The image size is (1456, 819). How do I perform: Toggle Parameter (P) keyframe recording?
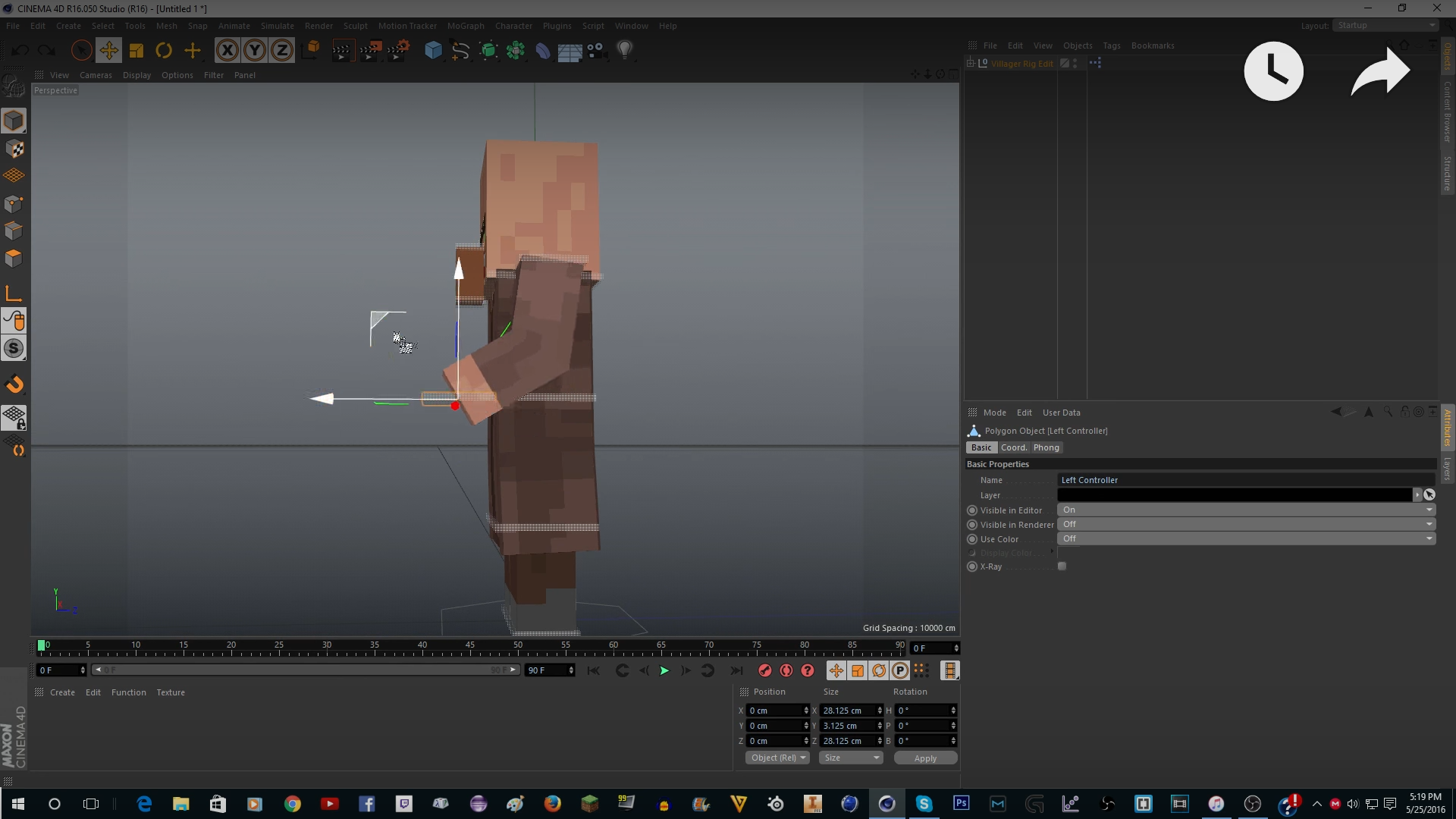tap(900, 670)
